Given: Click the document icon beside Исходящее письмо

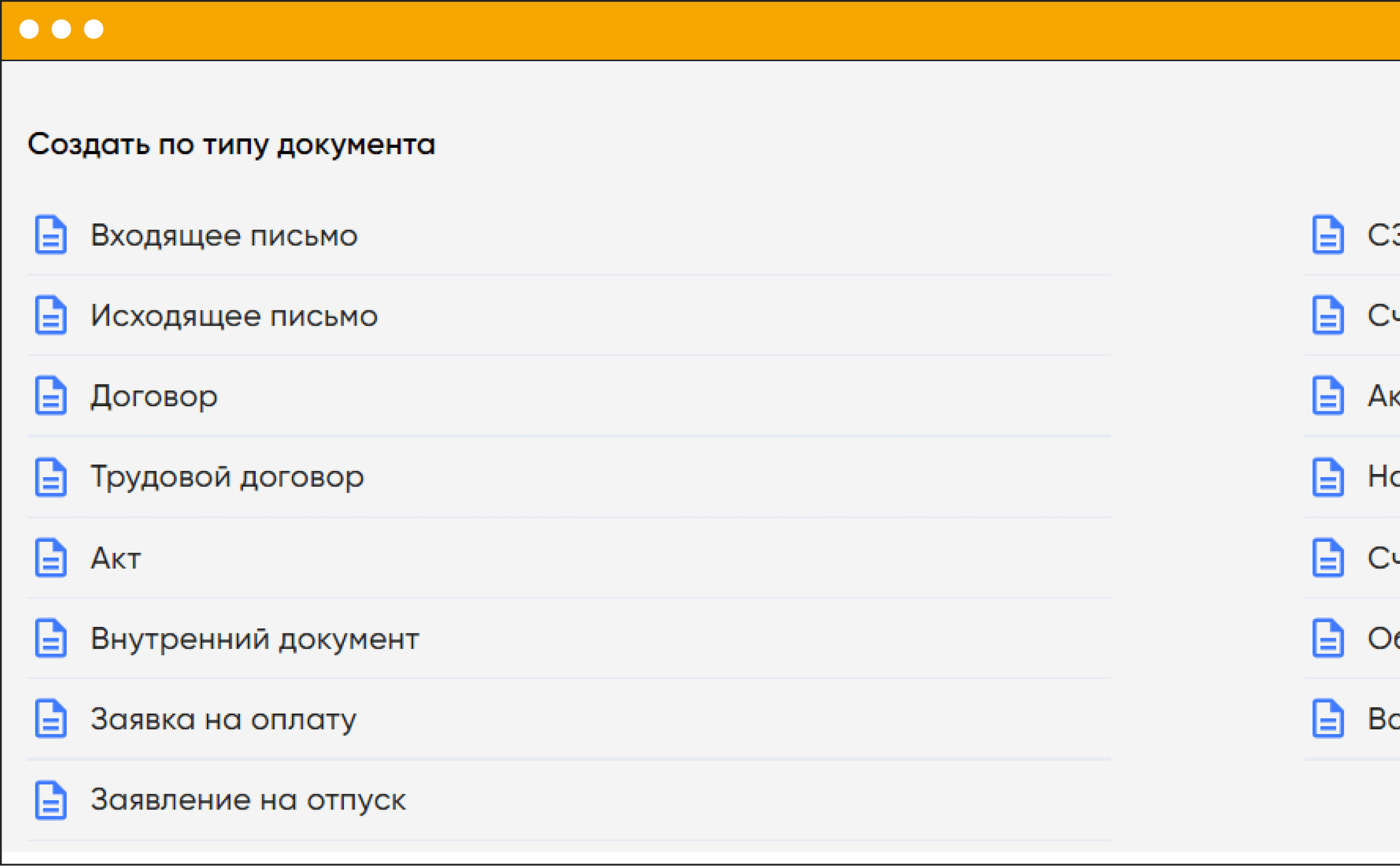Looking at the screenshot, I should (x=50, y=315).
